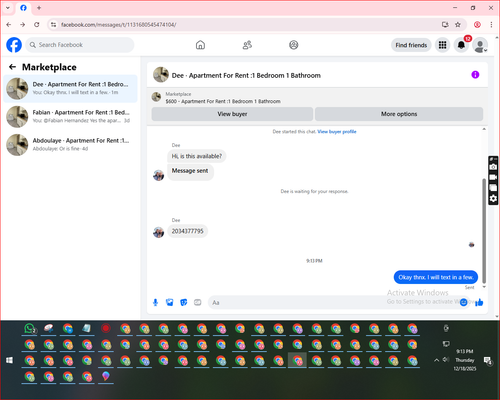Image resolution: width=500 pixels, height=400 pixels.
Task: Click the volume icon in the system tray
Action: (x=446, y=360)
